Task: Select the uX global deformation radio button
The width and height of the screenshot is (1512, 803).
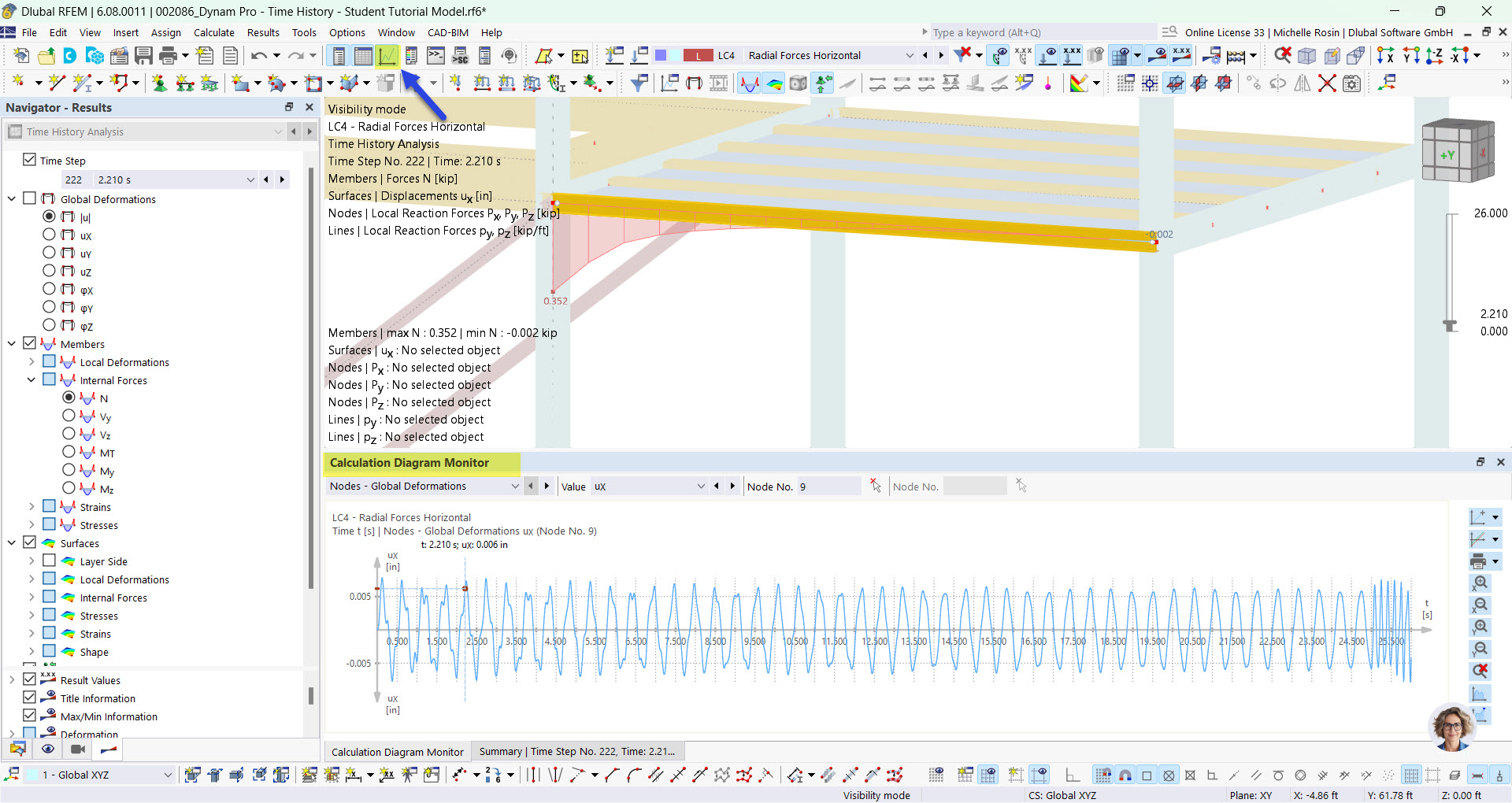Action: click(x=49, y=235)
